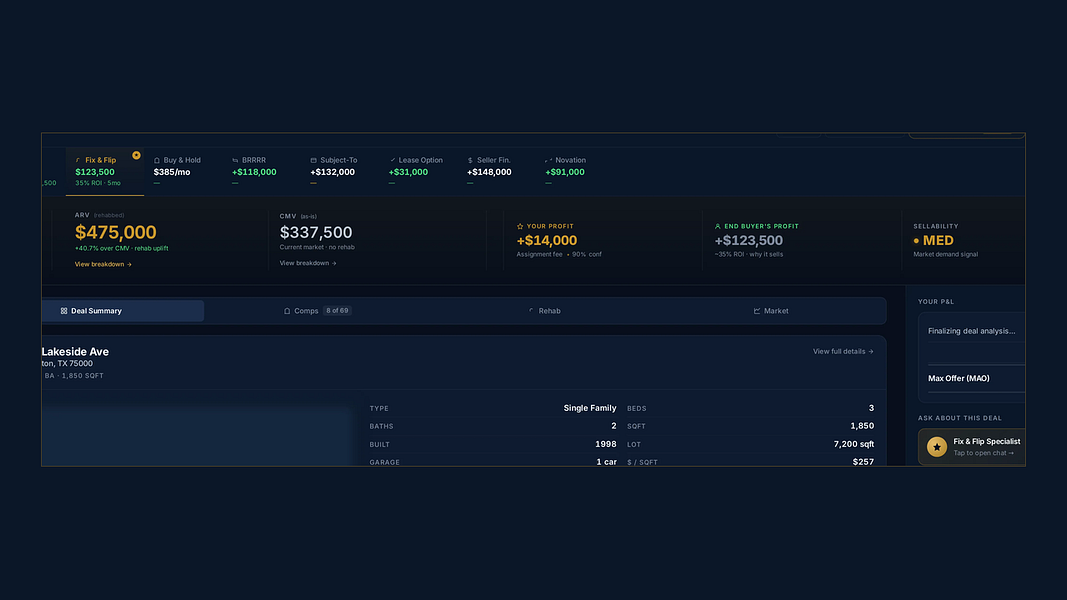The height and width of the screenshot is (600, 1067).
Task: Click the MED sellability rating
Action: 938,240
